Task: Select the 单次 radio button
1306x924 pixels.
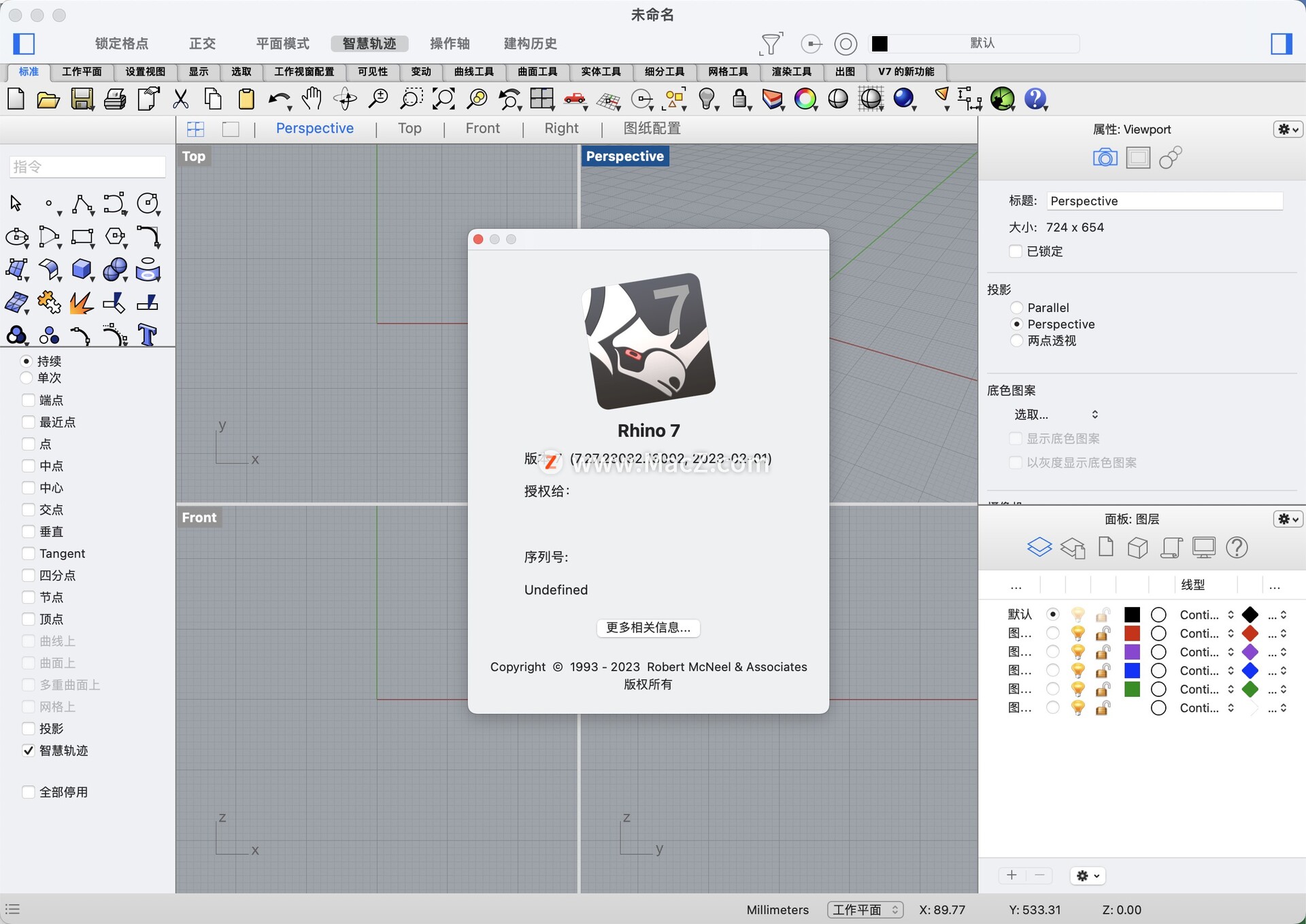Action: (x=27, y=377)
